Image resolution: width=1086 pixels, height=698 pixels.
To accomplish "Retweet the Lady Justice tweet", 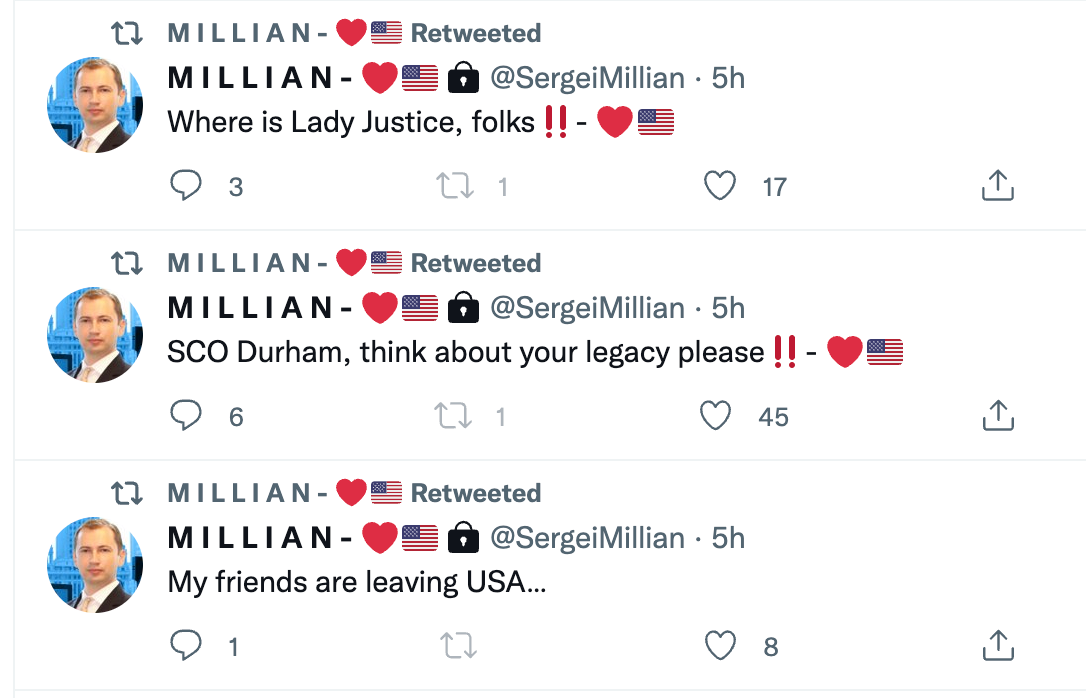I will [456, 186].
